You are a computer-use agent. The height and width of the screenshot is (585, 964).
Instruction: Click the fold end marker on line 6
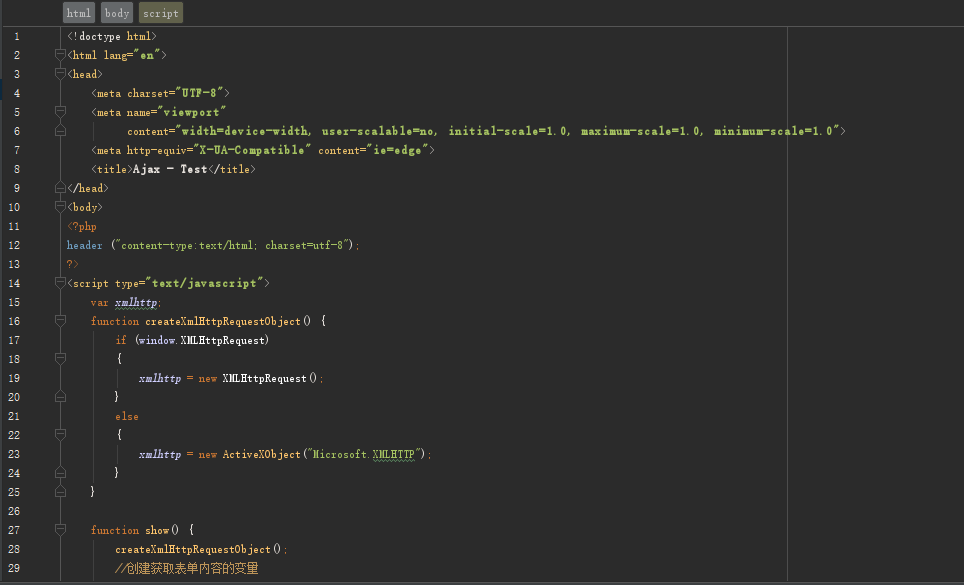60,130
